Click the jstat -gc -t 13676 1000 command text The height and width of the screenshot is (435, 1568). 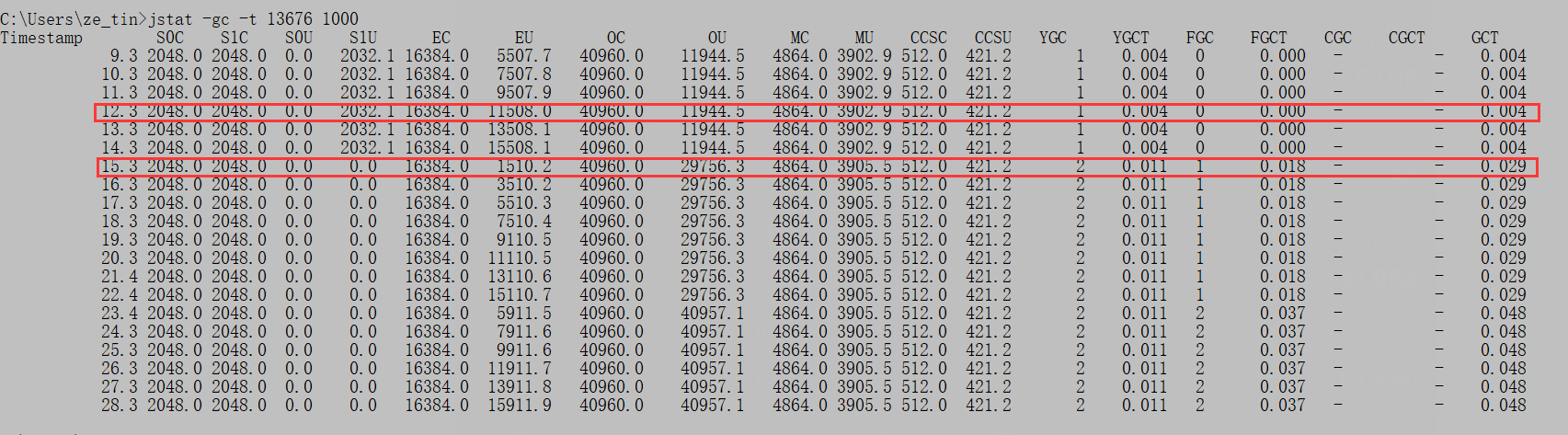click(x=254, y=18)
